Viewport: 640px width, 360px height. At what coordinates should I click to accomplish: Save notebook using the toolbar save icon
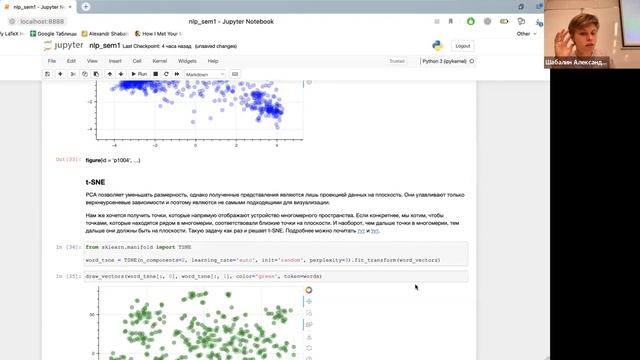(x=48, y=74)
